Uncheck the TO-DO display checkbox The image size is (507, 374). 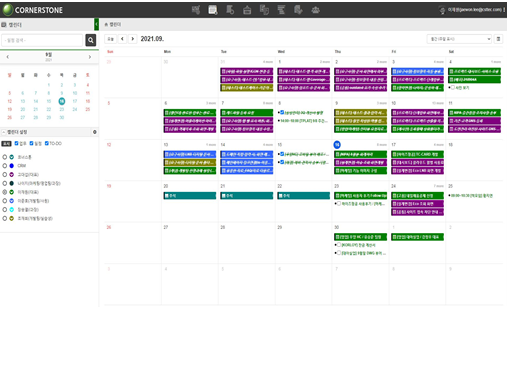(x=47, y=143)
